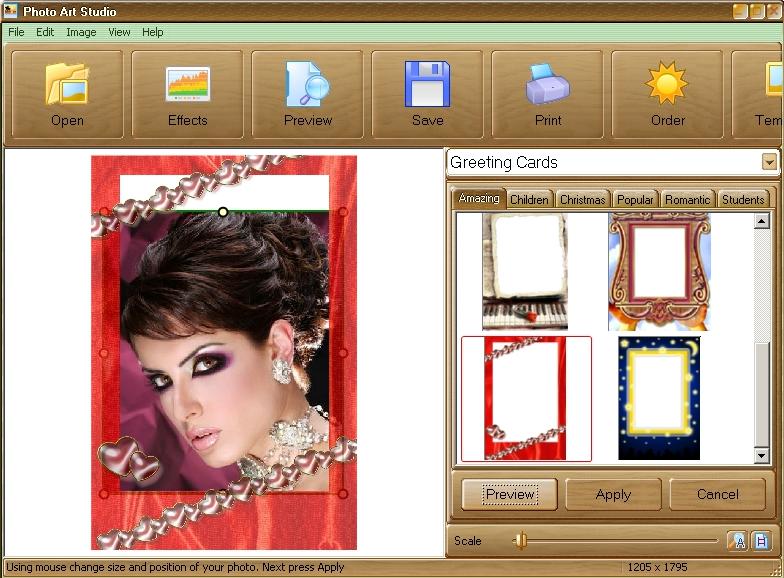Click the top-right photo resize handle
784x578 pixels.
343,212
